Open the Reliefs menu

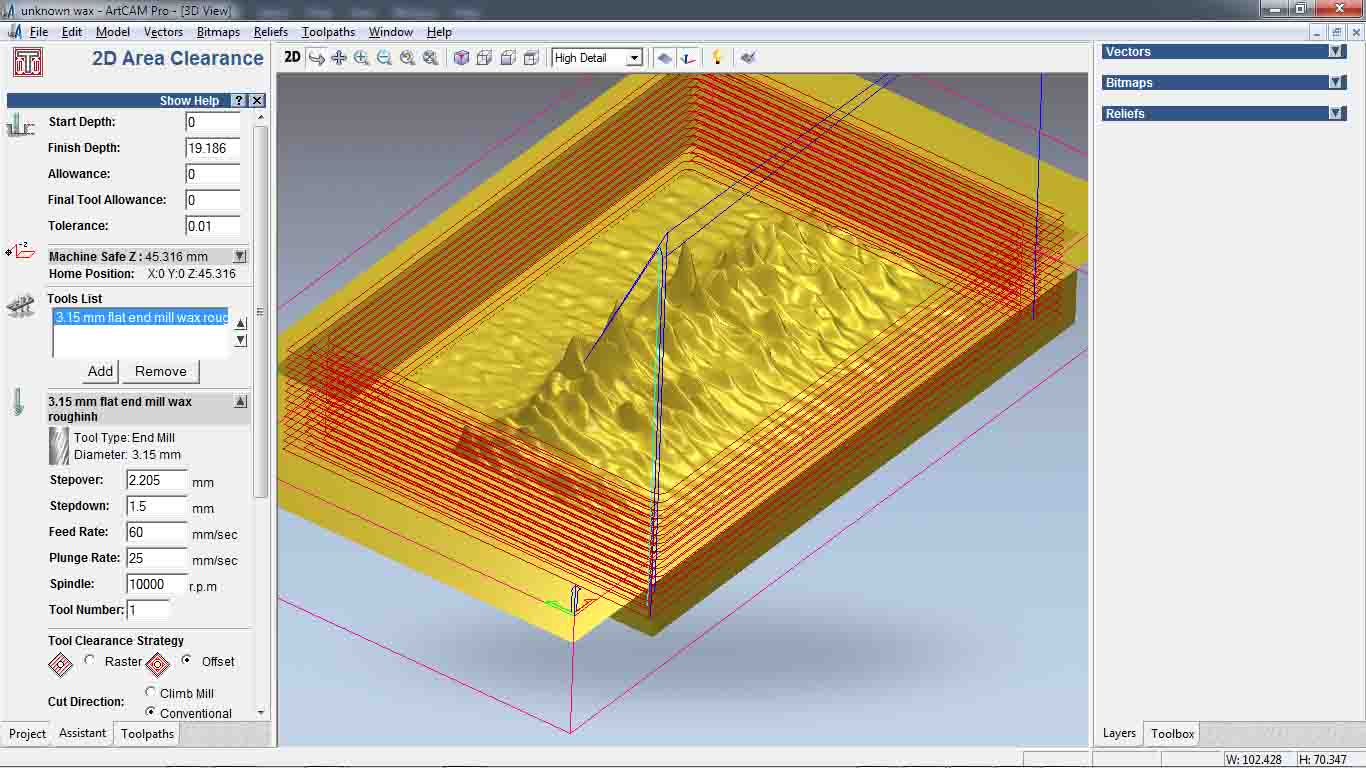point(271,32)
